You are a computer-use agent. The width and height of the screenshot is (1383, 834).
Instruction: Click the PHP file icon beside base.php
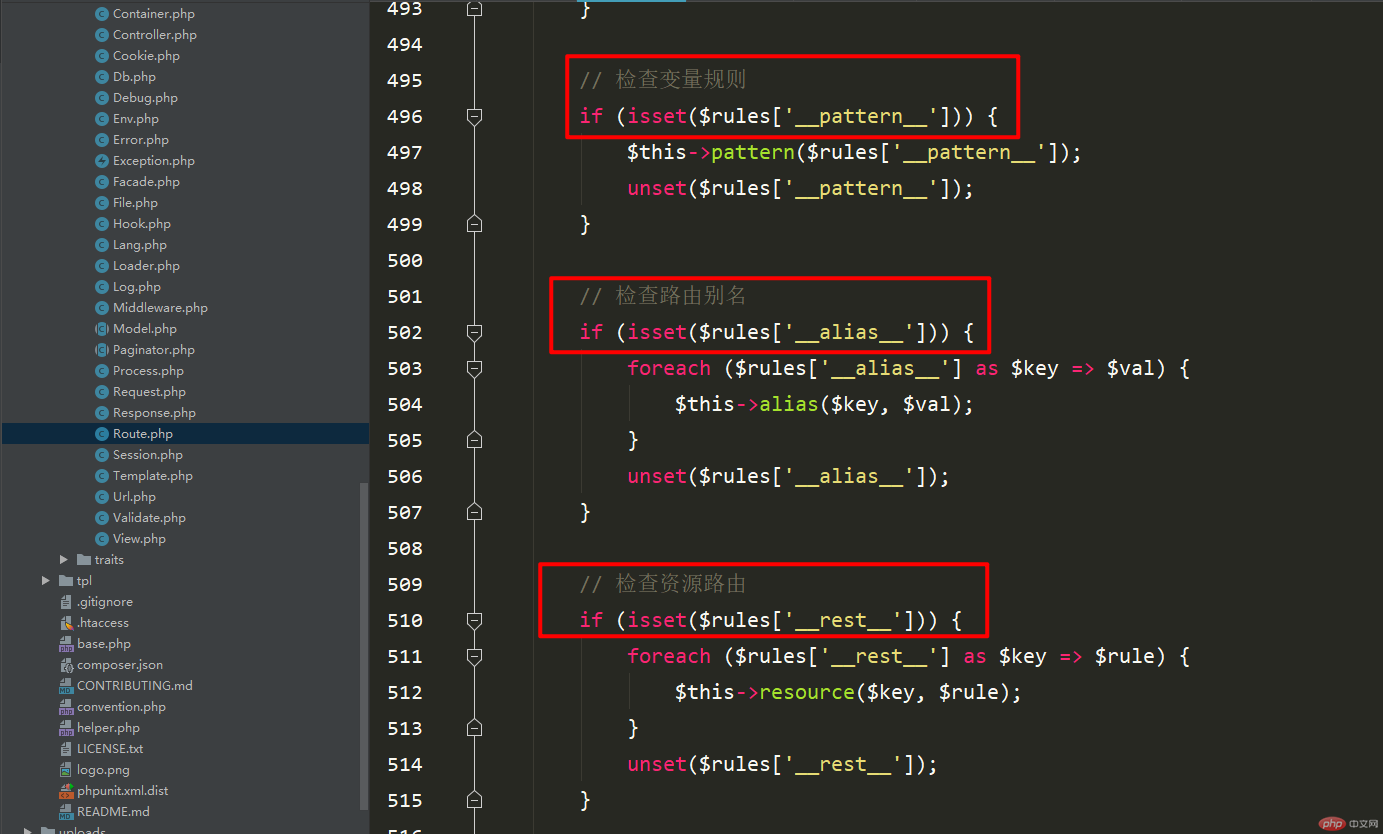click(67, 644)
